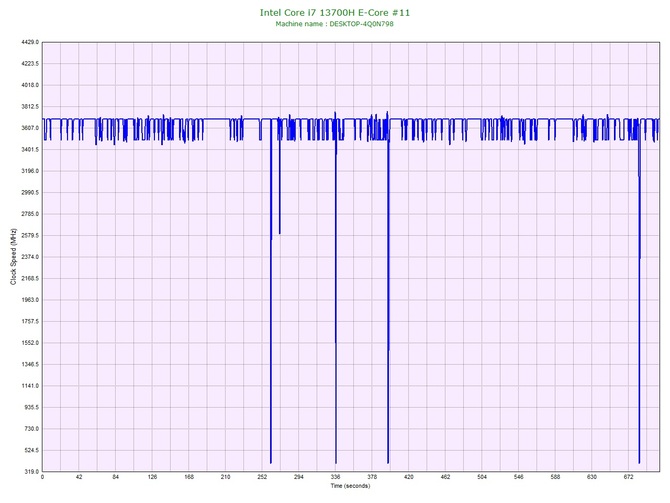Click the x-axis tick label 378
Viewport: 670px width, 503px height.
372,477
